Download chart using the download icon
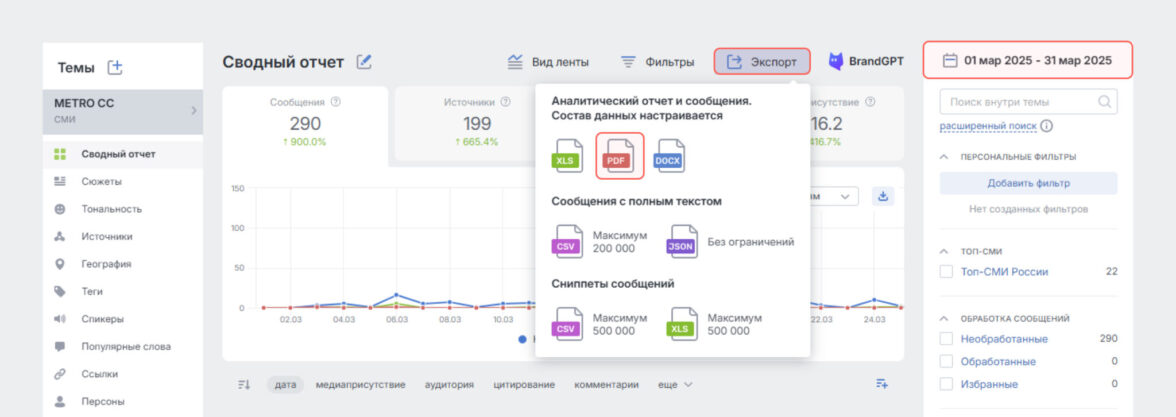The width and height of the screenshot is (1176, 417). (883, 196)
